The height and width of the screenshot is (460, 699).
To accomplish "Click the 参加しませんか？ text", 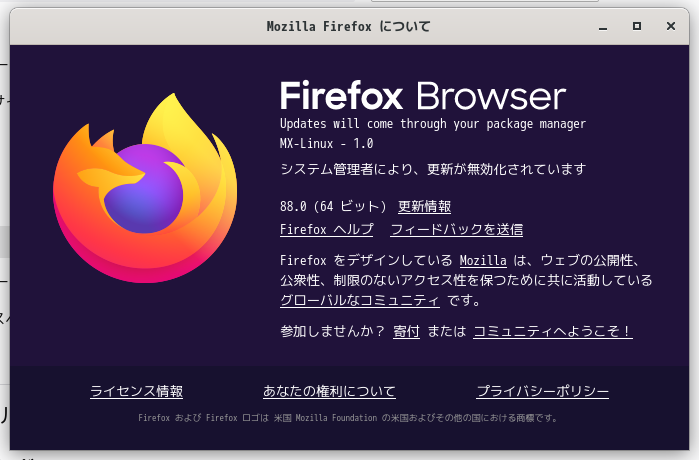I will tap(333, 331).
